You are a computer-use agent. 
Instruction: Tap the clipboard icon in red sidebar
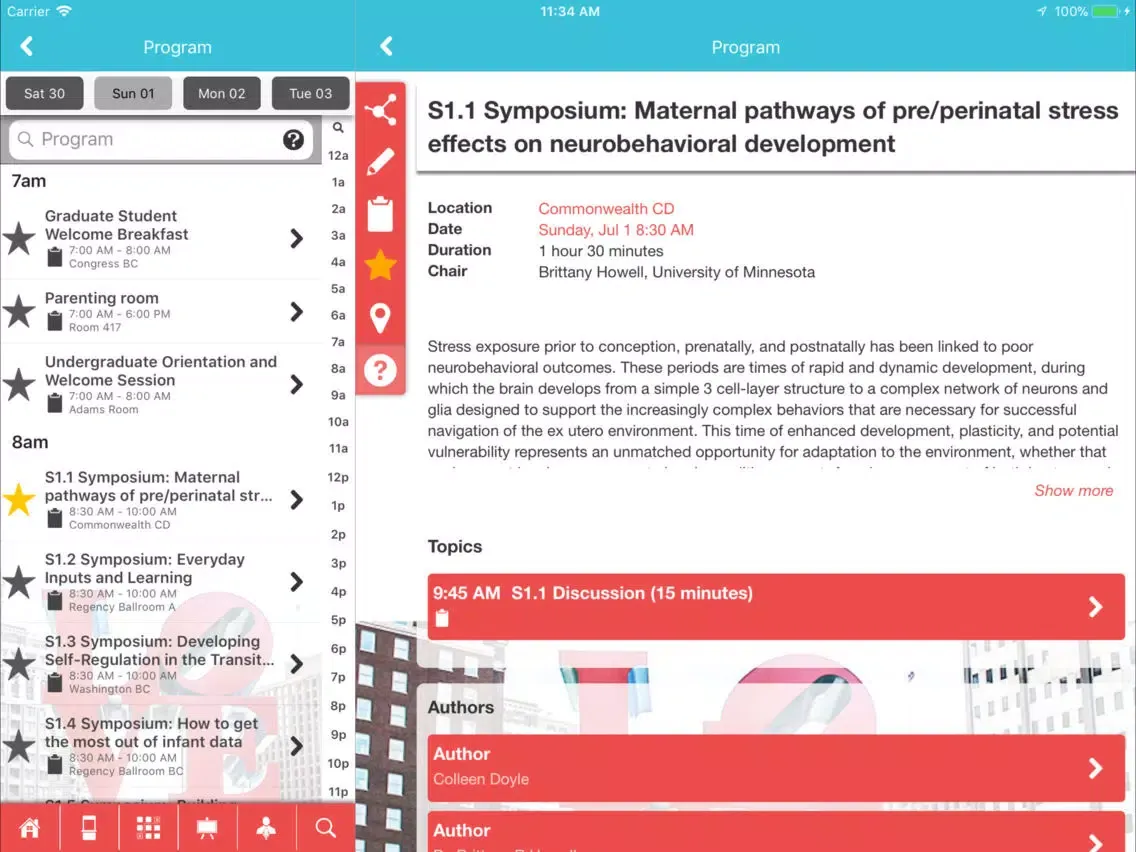[380, 214]
